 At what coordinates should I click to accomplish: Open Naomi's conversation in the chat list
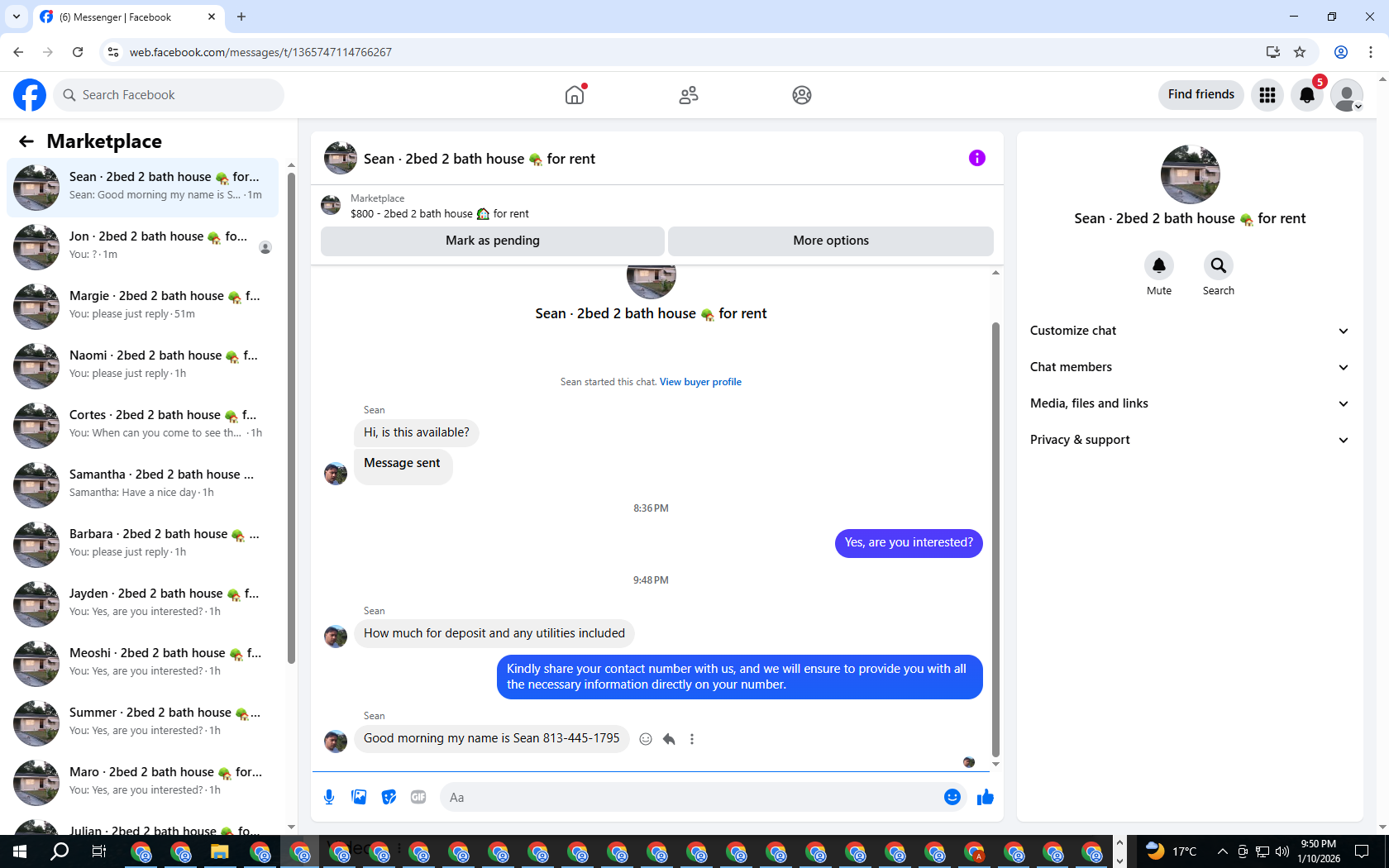pos(142,365)
